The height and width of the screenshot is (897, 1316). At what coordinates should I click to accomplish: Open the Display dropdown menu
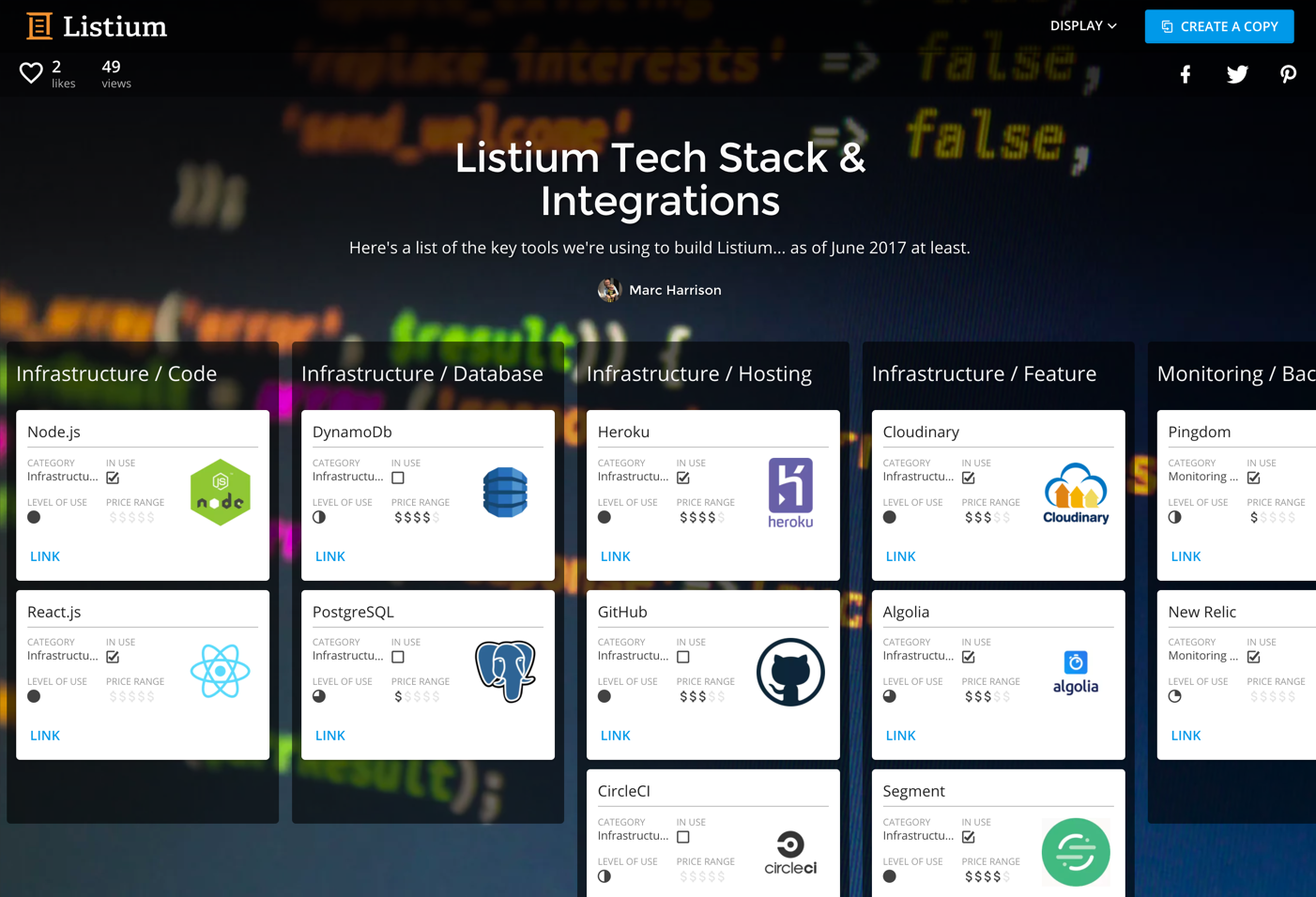(x=1083, y=26)
